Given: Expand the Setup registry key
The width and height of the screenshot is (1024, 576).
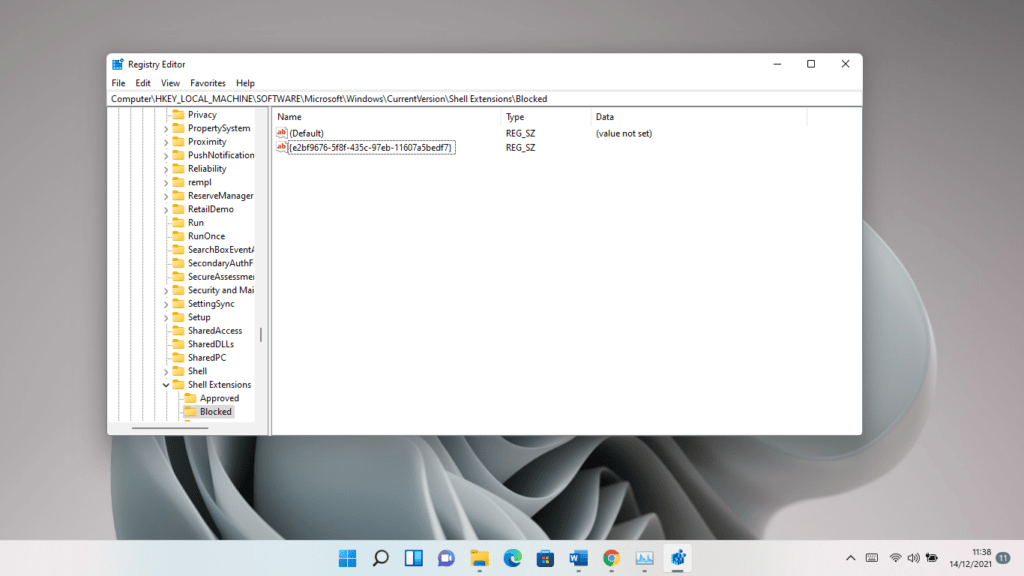Looking at the screenshot, I should point(167,317).
